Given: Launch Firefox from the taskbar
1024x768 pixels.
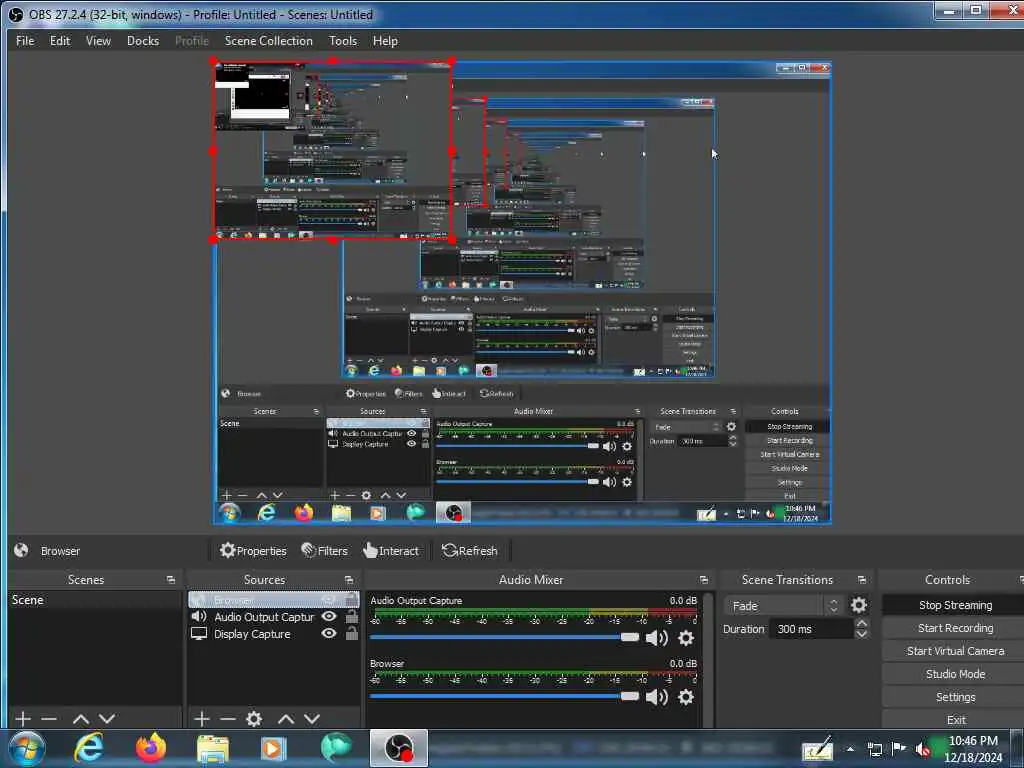Looking at the screenshot, I should pos(151,748).
